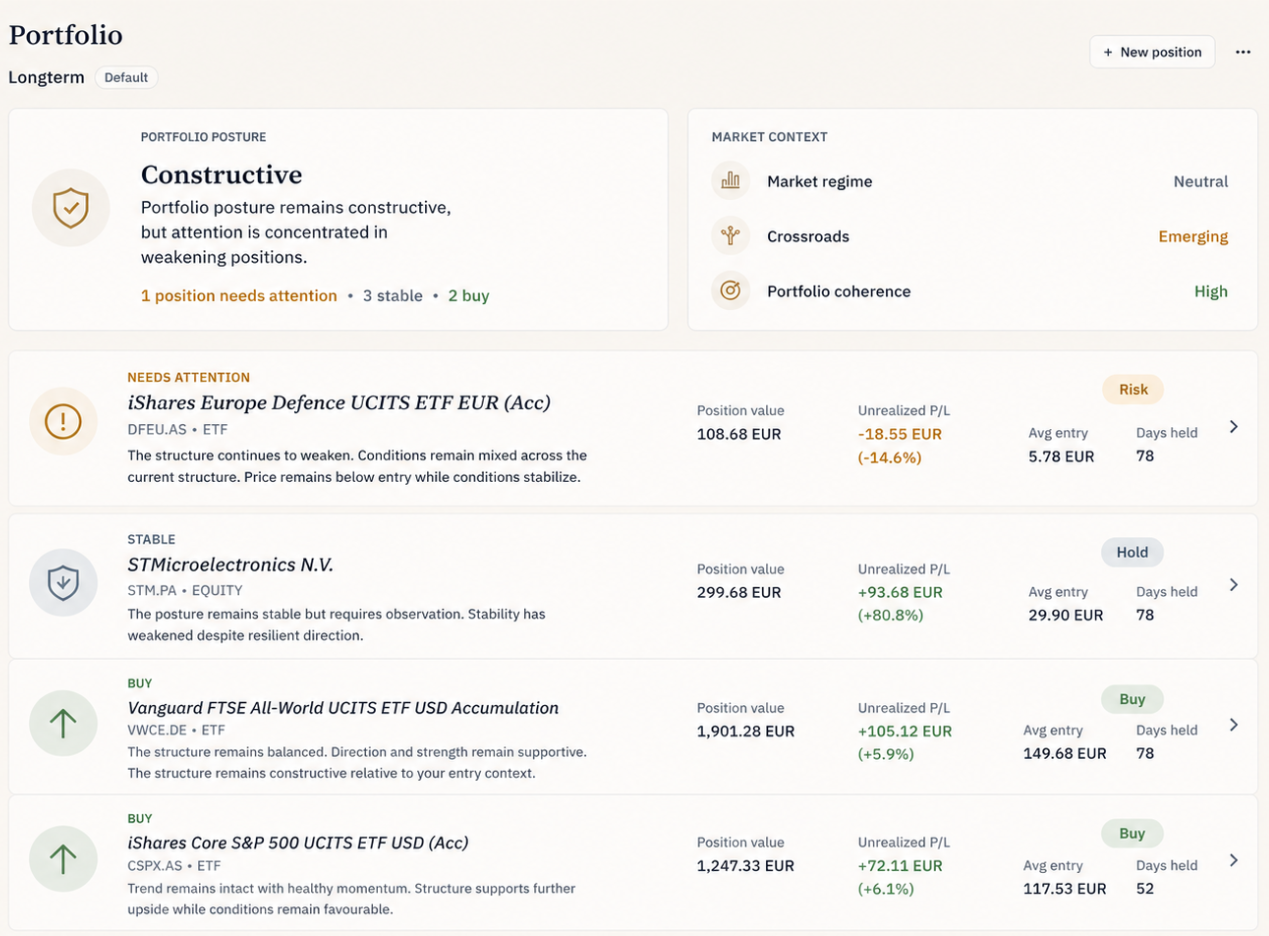This screenshot has height=936, width=1269.
Task: Click the Portfolio coherence target icon
Action: point(731,291)
